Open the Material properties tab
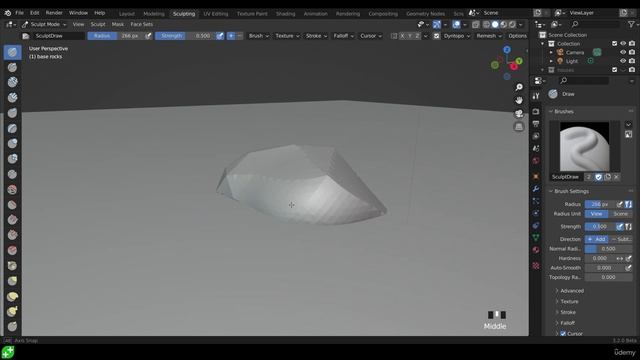 tap(536, 250)
